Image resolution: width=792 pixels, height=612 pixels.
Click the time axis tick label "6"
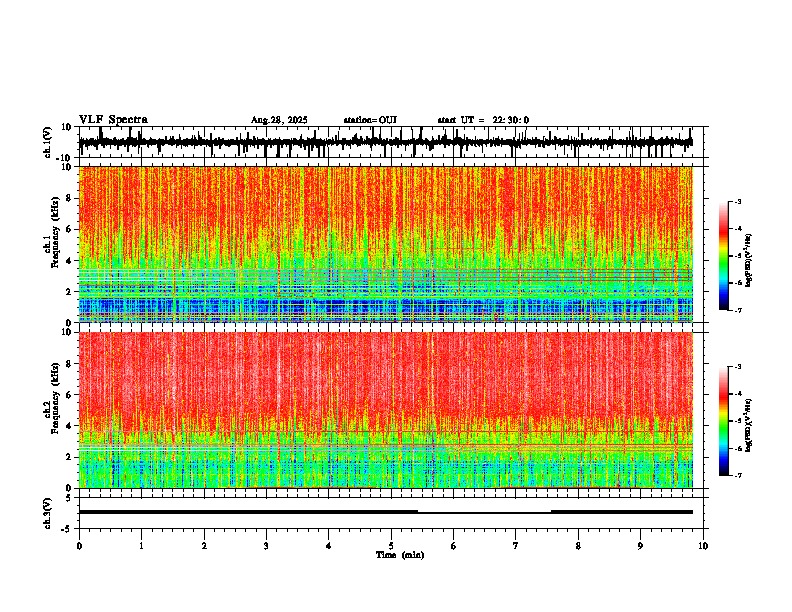[454, 546]
